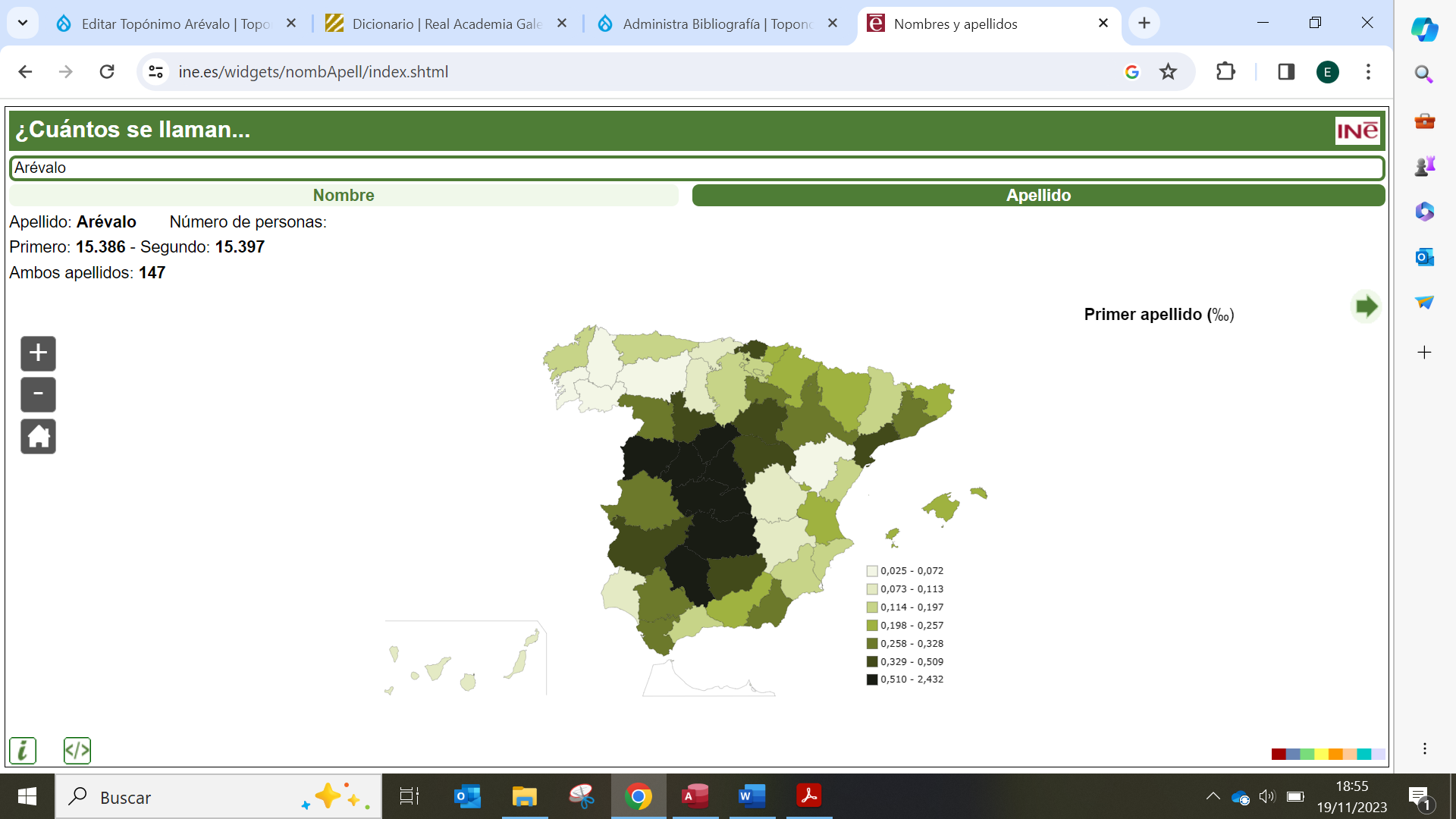The image size is (1456, 819).
Task: Switch to Administra Bibliografía tab
Action: point(716,24)
